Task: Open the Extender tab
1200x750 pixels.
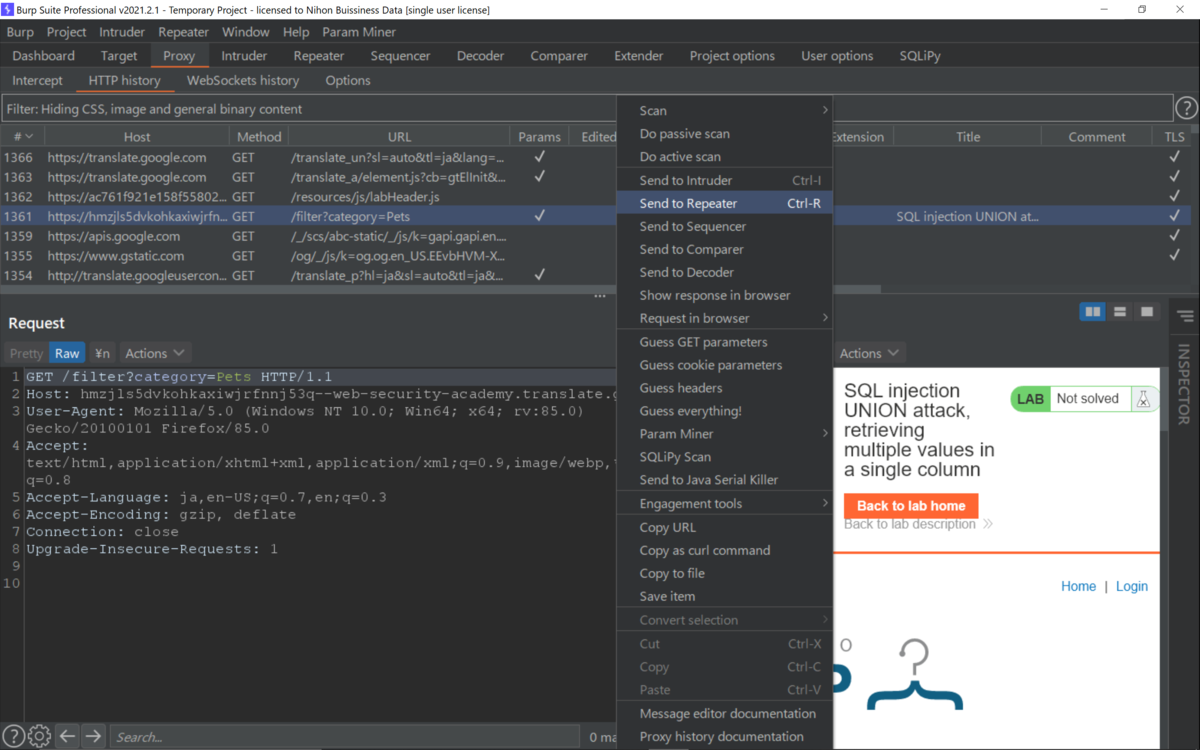Action: click(639, 56)
